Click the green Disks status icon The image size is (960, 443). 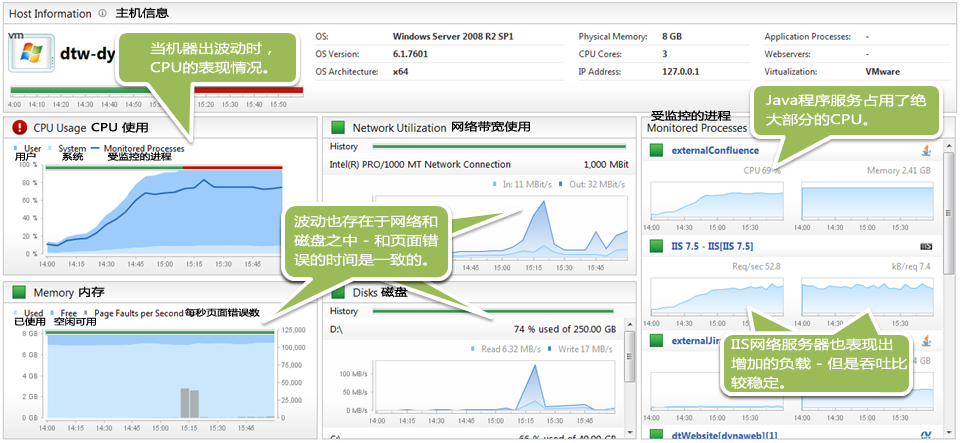(x=338, y=293)
